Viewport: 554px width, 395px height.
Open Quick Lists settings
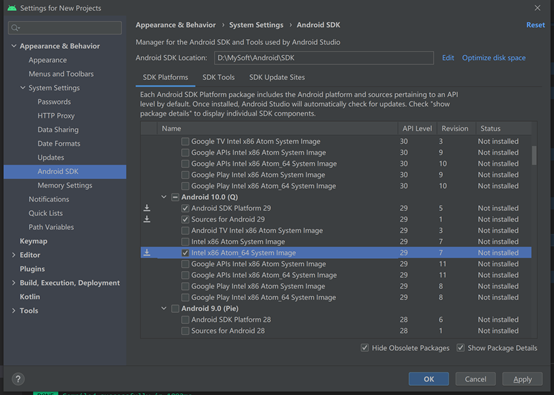pyautogui.click(x=46, y=213)
